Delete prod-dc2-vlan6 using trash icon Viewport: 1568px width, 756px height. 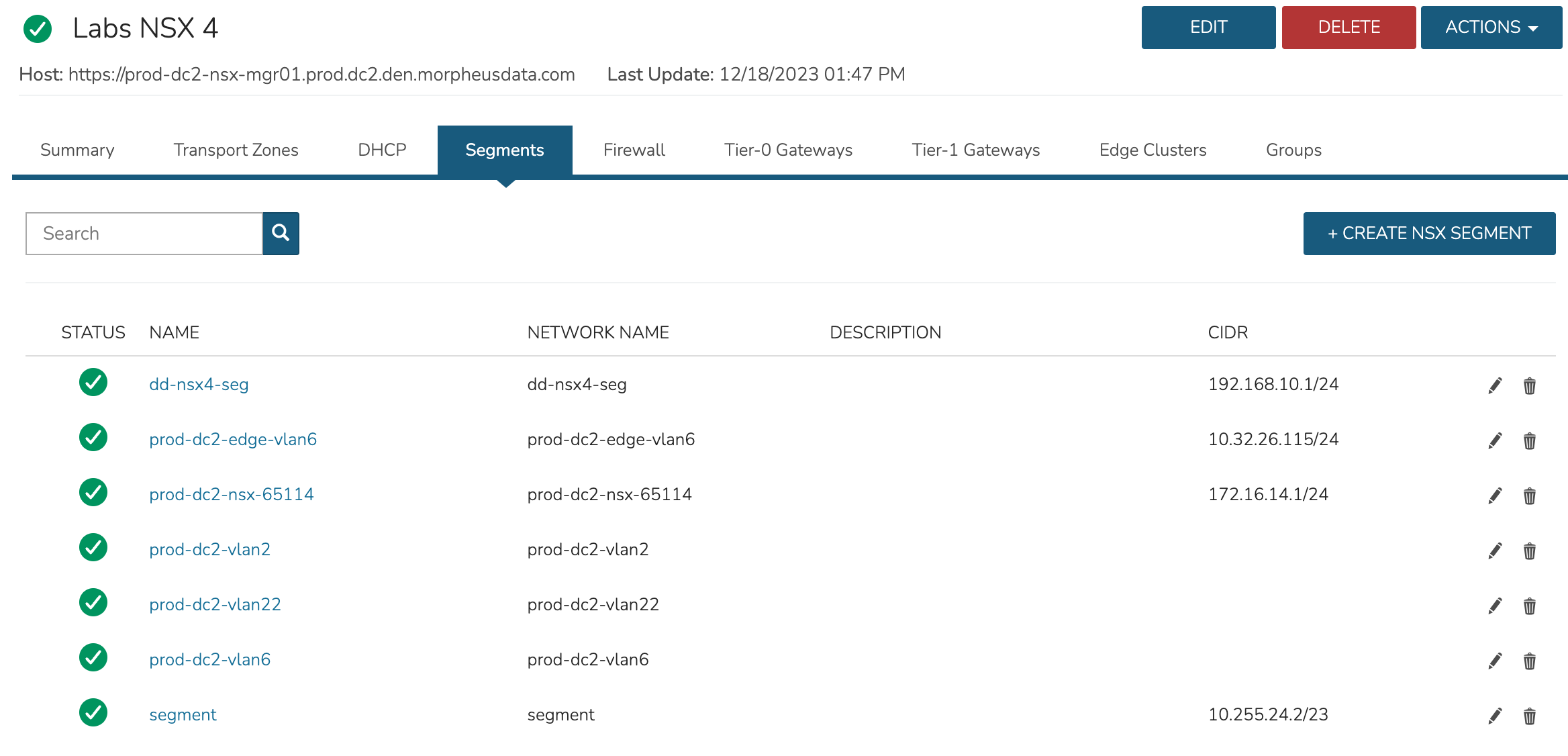coord(1529,661)
